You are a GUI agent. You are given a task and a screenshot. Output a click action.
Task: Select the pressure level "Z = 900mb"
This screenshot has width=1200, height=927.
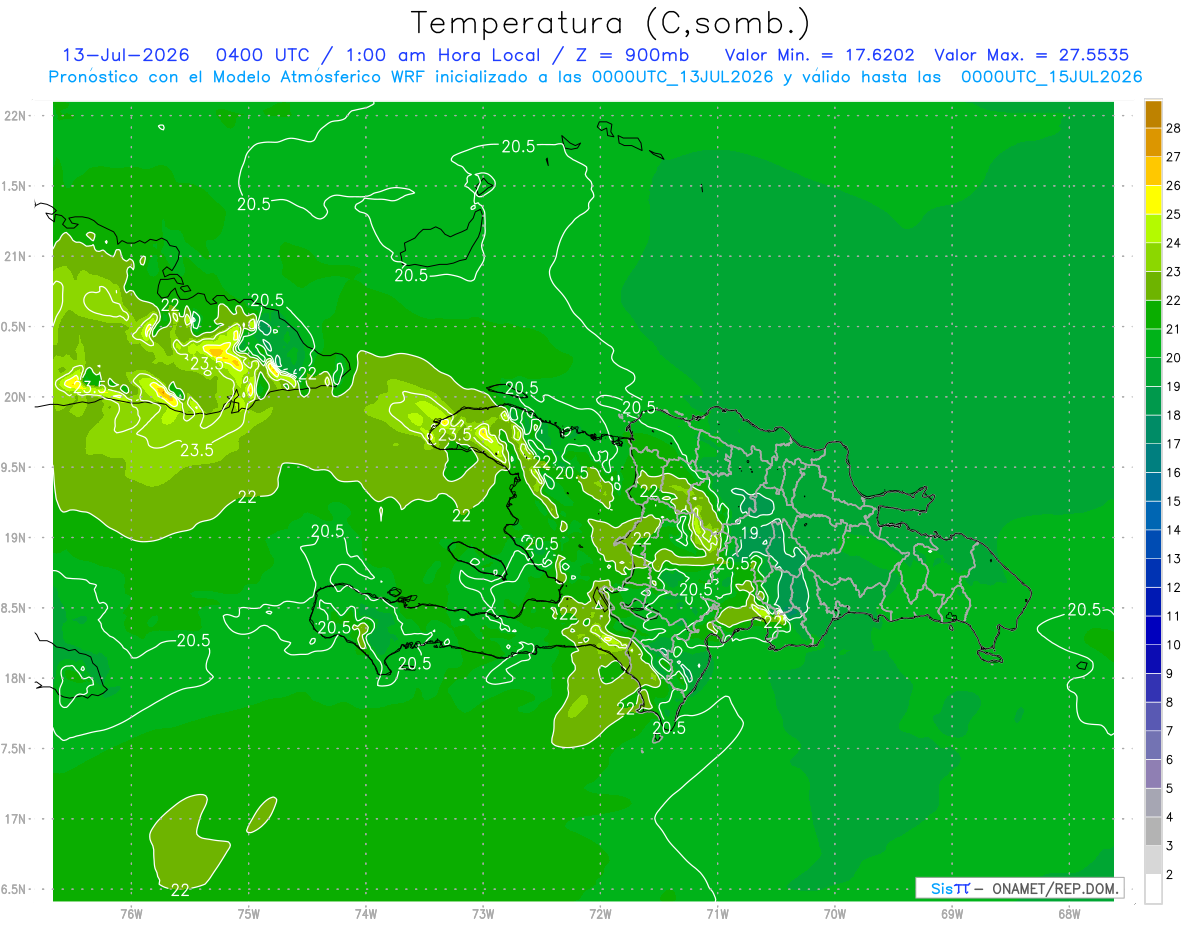click(x=627, y=55)
